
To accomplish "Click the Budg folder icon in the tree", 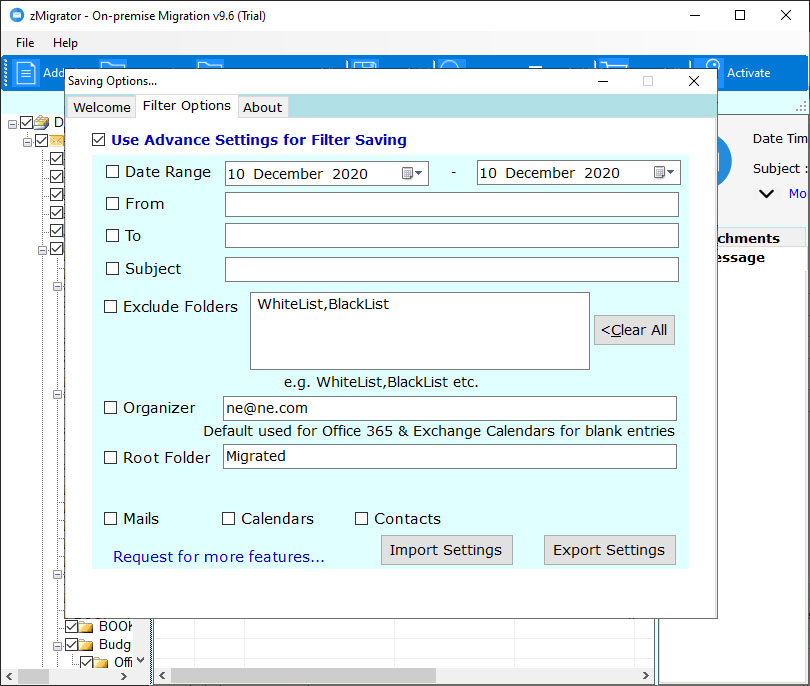I will (85, 645).
